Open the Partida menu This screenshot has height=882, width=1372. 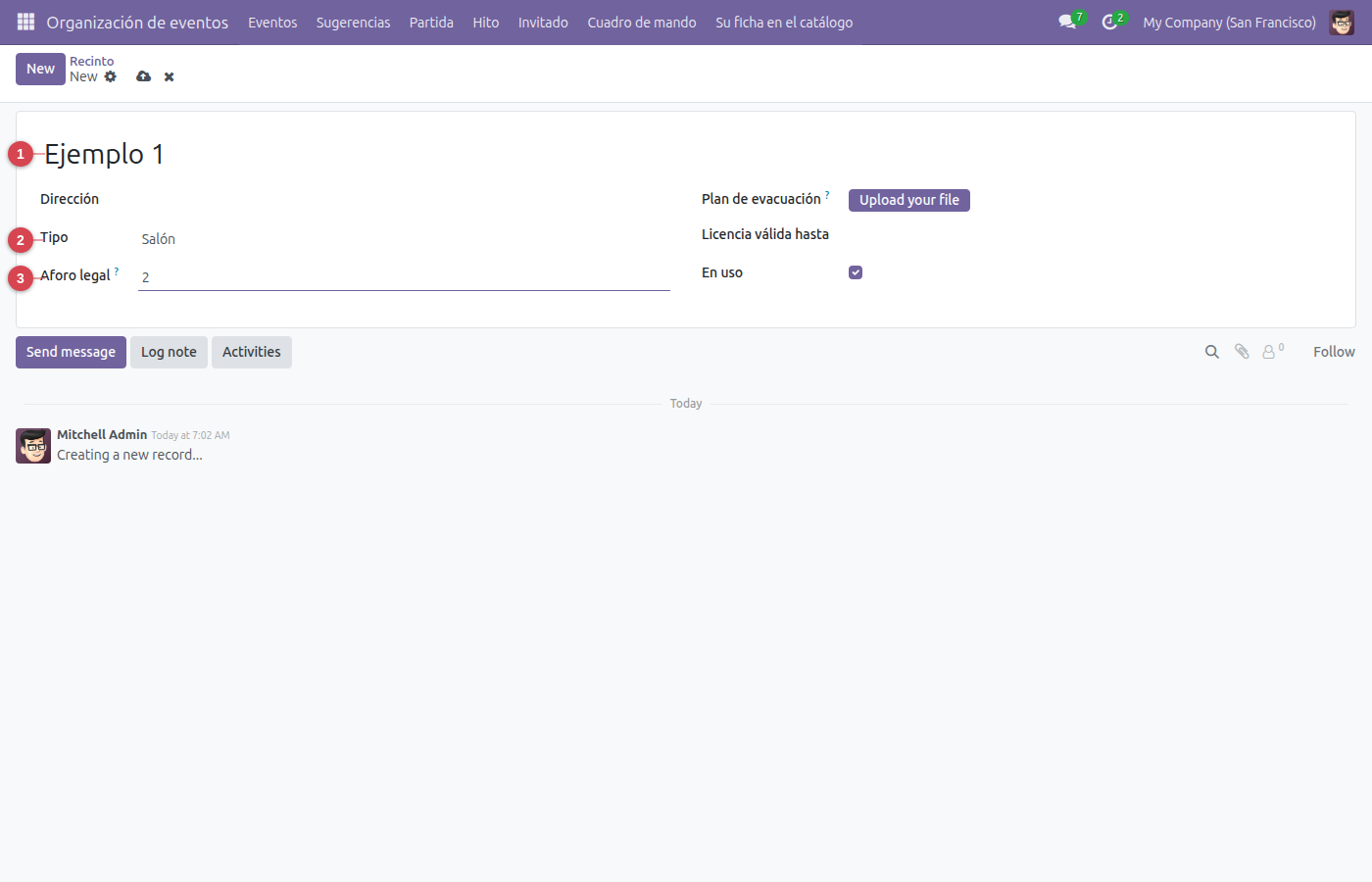(431, 22)
